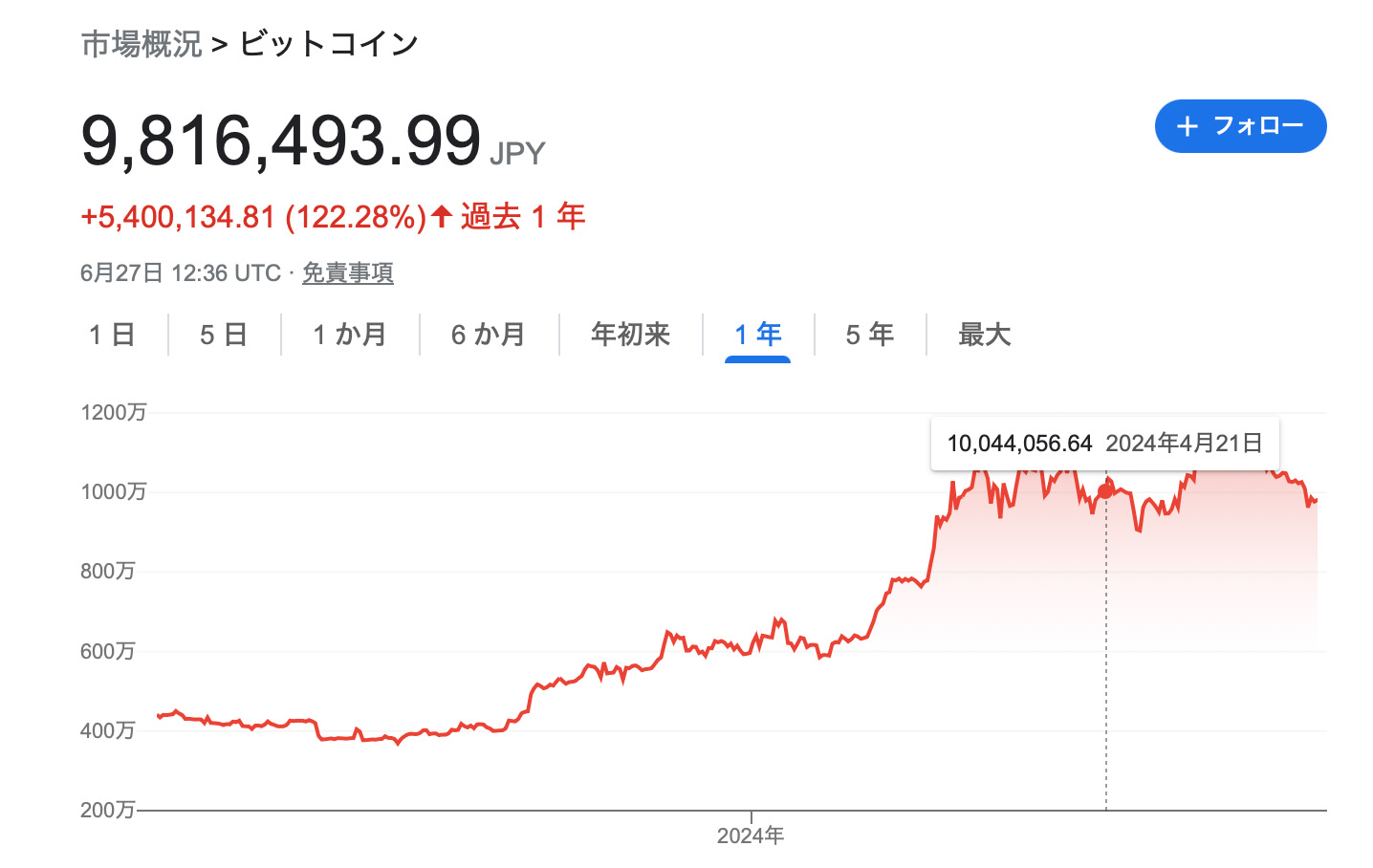Click the ビットコイン breadcrumb title
The height and width of the screenshot is (868, 1373).
point(328,44)
